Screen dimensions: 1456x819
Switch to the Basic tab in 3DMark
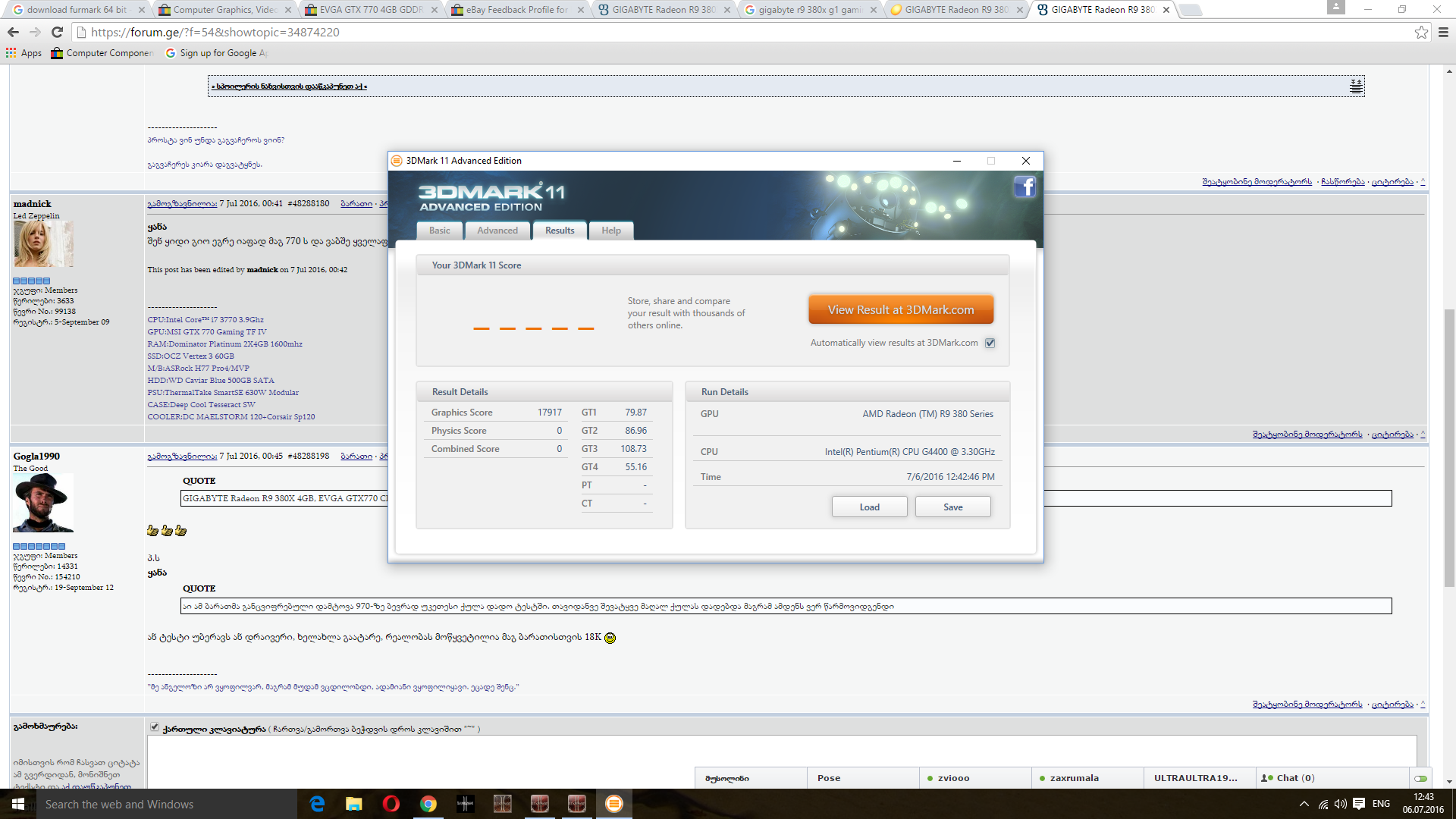coord(439,231)
